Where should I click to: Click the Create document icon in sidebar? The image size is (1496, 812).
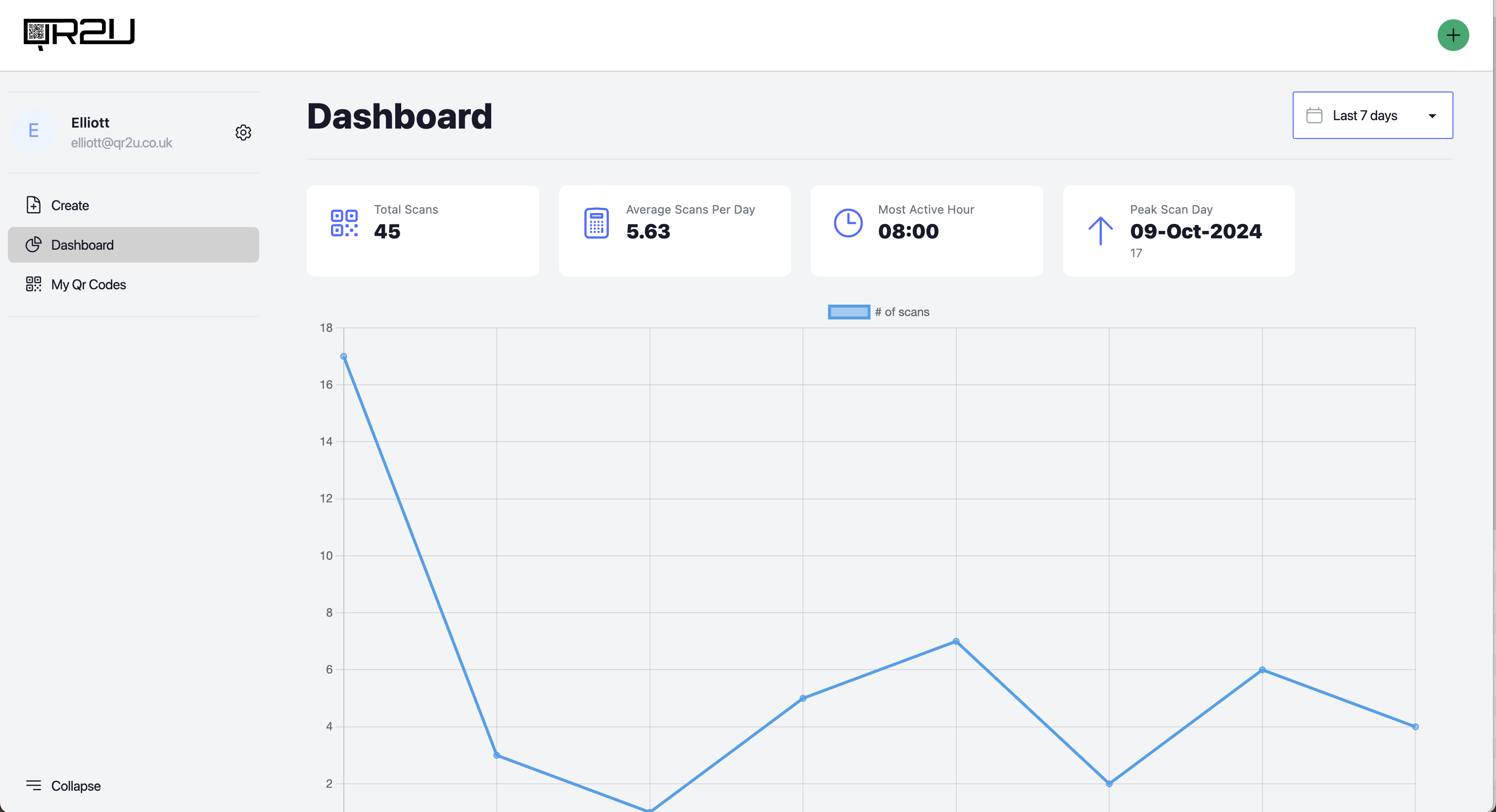click(x=33, y=204)
